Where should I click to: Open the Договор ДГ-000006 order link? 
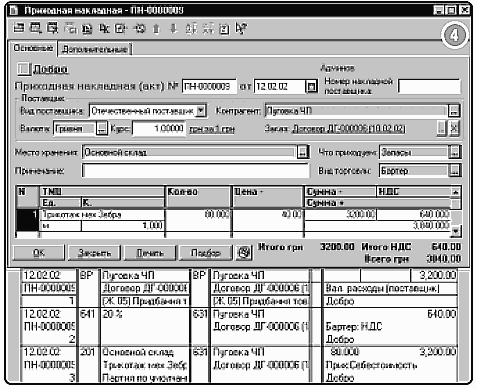[349, 129]
